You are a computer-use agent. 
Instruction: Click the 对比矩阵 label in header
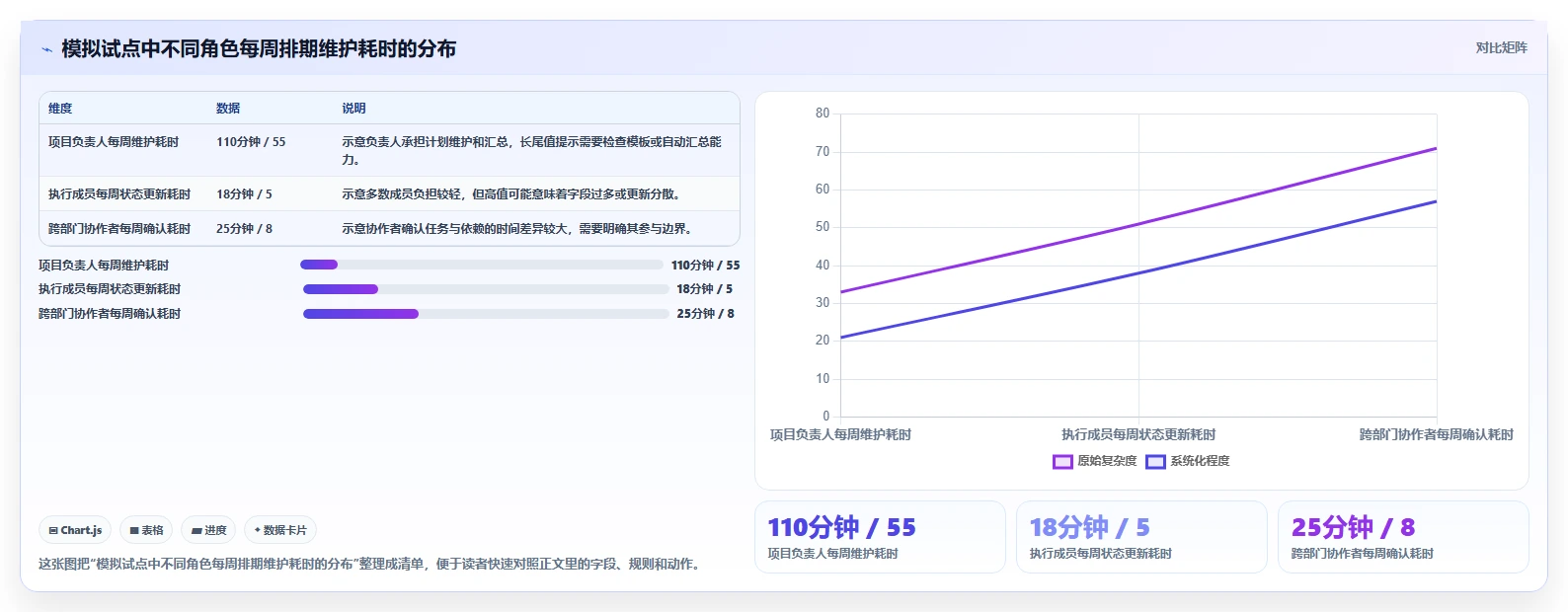click(1501, 47)
